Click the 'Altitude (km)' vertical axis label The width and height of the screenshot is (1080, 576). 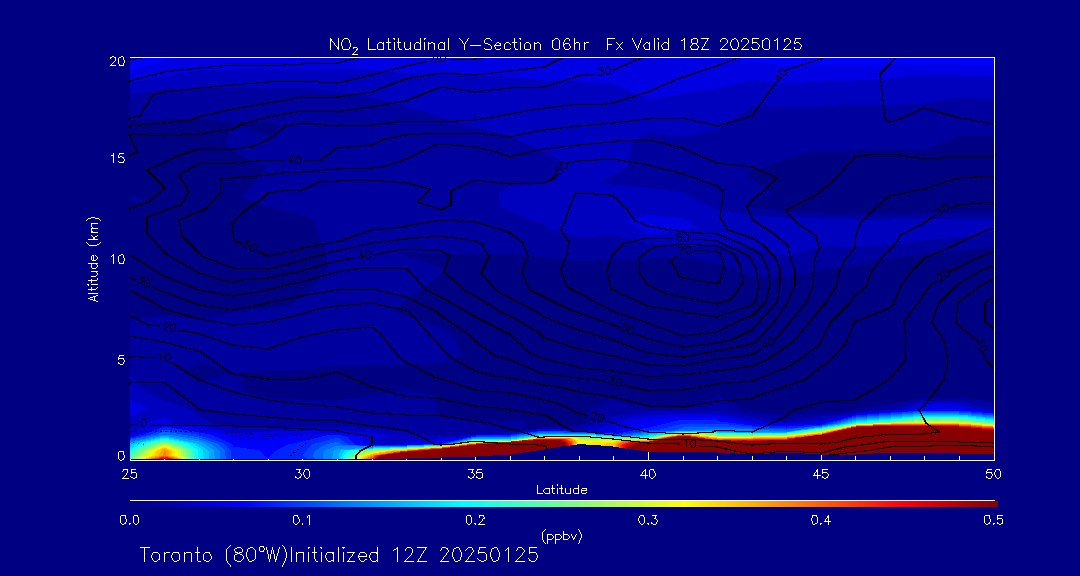[94, 259]
